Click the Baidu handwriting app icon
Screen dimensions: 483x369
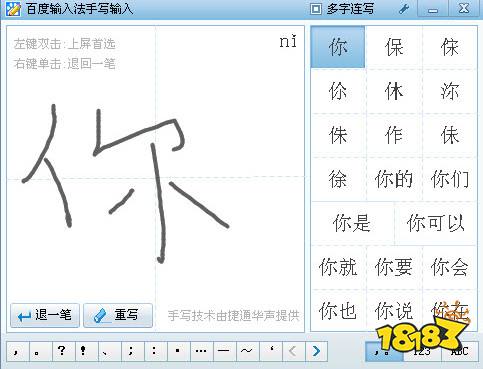click(13, 9)
